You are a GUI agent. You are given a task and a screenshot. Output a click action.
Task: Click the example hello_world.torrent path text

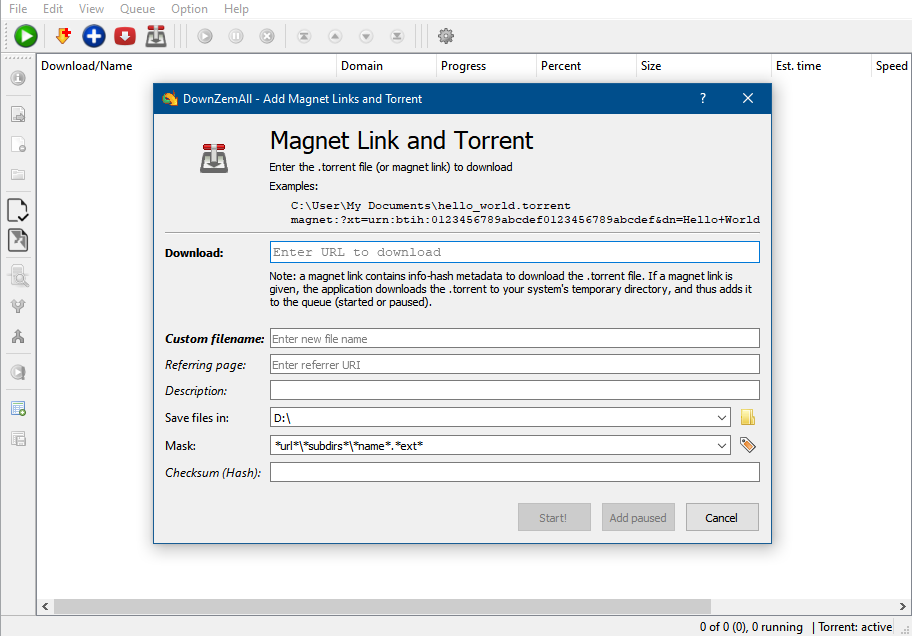(430, 206)
